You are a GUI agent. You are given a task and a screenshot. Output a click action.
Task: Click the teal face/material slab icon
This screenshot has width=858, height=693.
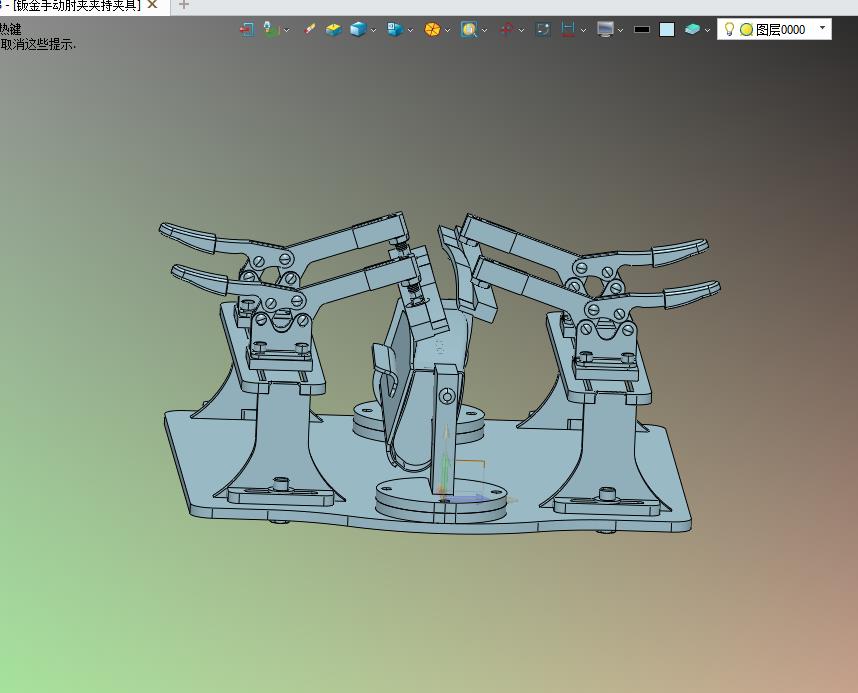tap(692, 29)
